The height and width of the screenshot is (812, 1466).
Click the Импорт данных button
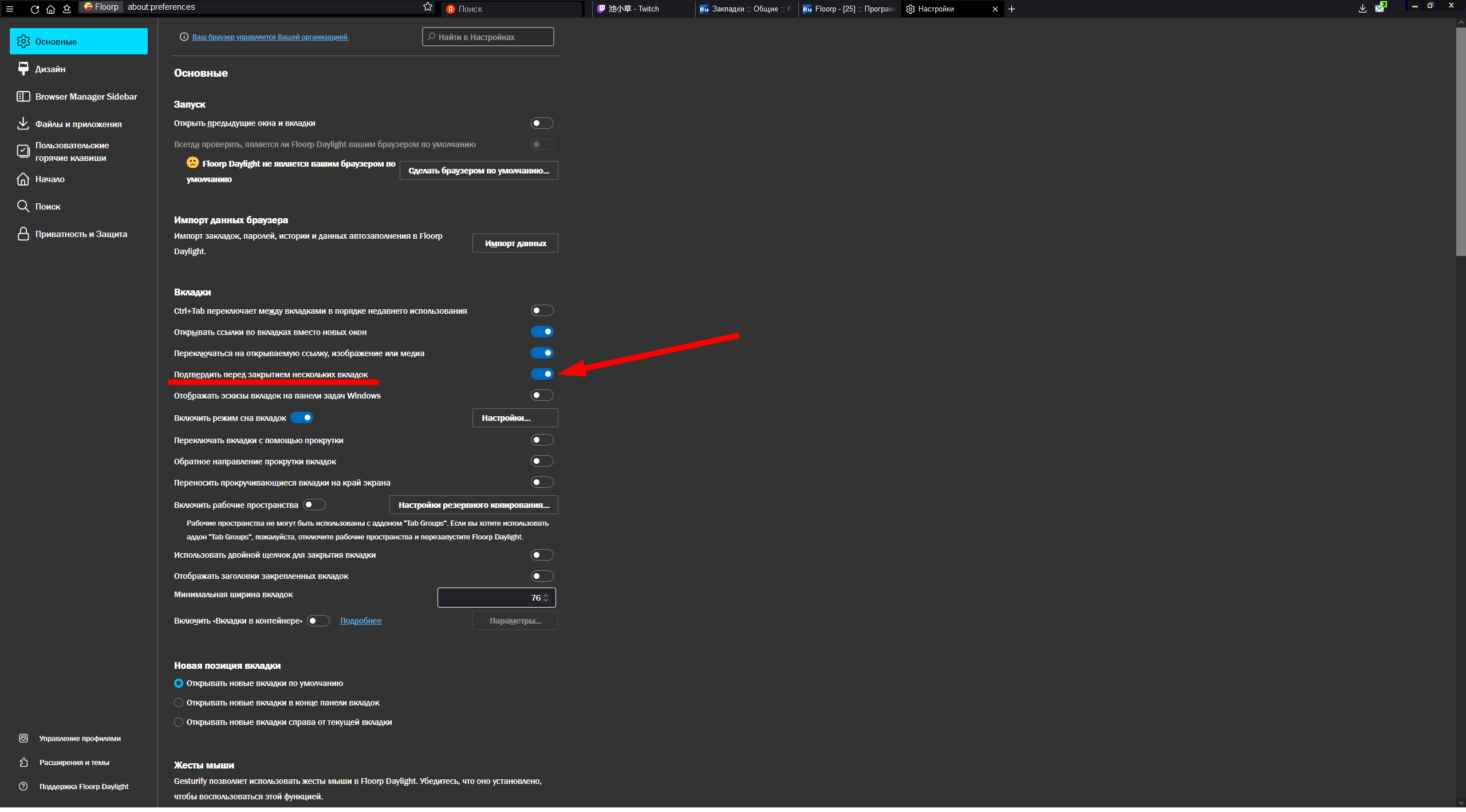point(515,243)
